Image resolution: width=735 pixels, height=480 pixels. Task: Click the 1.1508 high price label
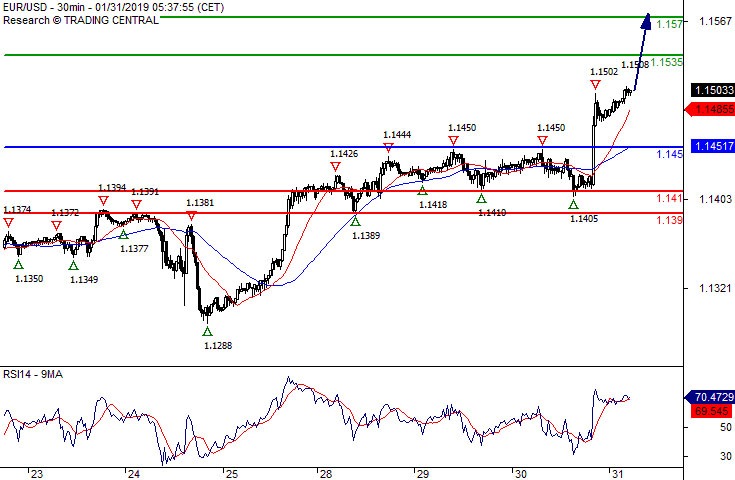[x=635, y=65]
